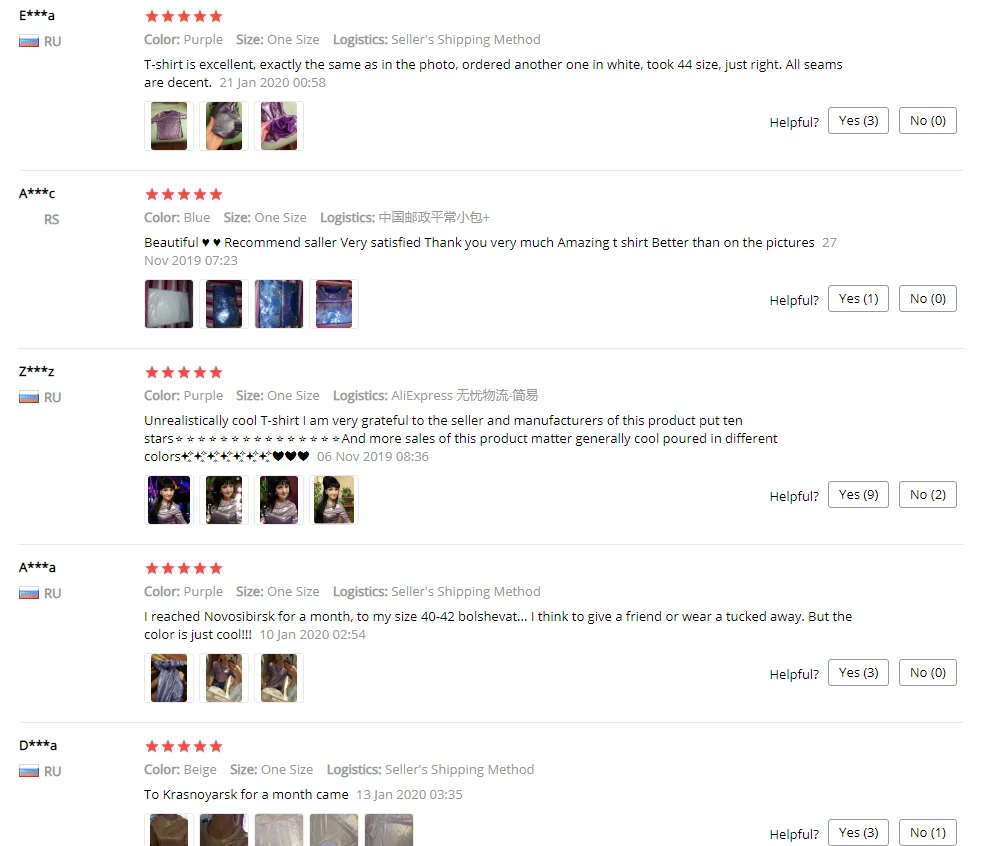Open white package photo in A***c's review
The width and height of the screenshot is (982, 846).
coord(169,304)
